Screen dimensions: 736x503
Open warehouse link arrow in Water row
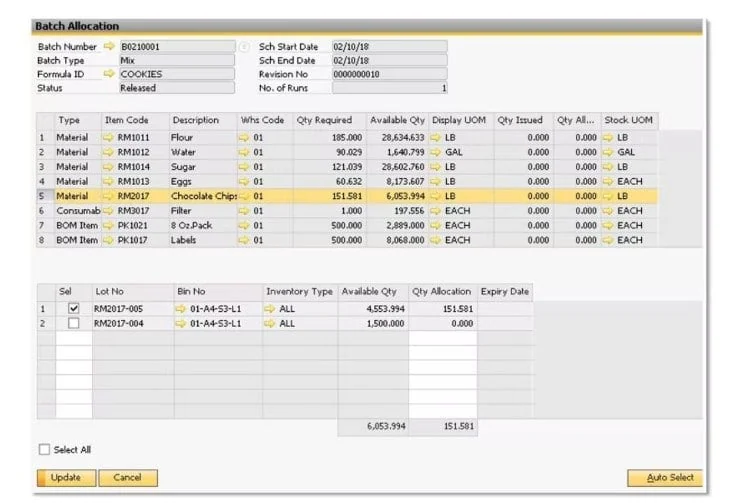point(244,152)
